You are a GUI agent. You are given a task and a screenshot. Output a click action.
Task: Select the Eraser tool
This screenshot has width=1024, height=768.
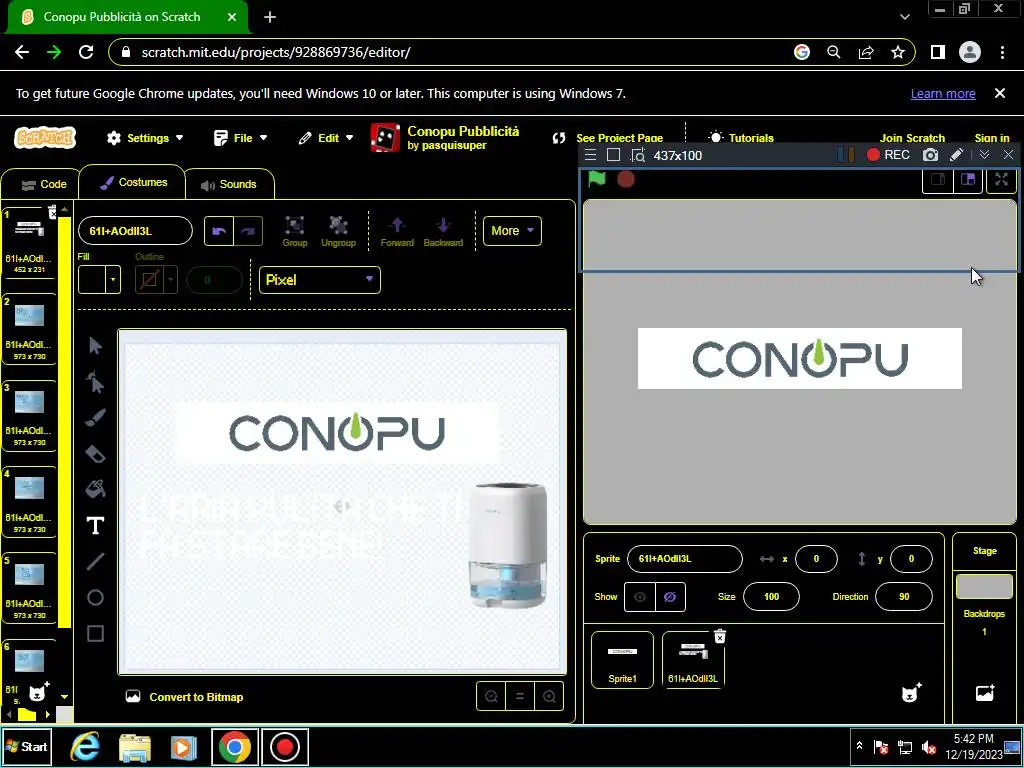(x=95, y=453)
